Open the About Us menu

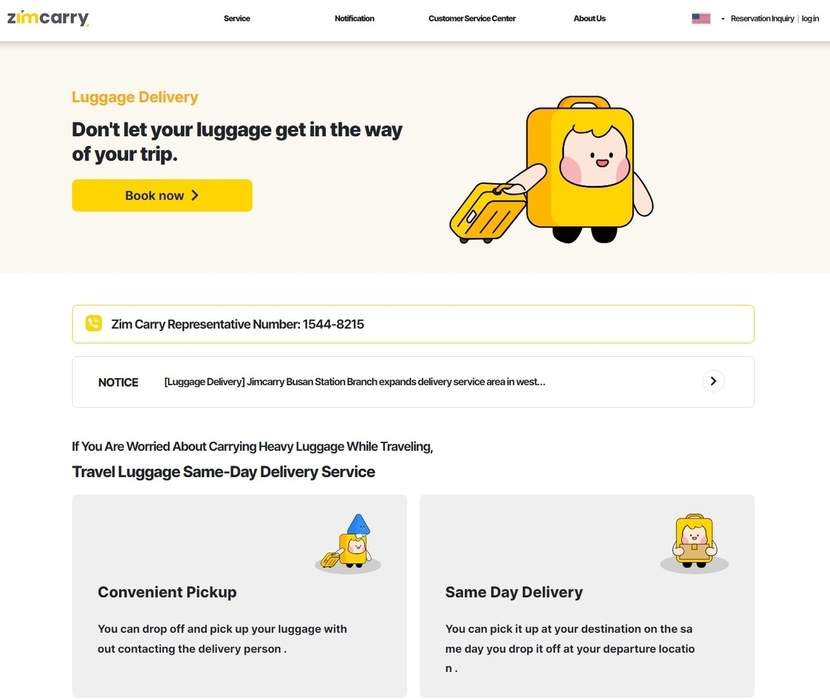click(589, 19)
